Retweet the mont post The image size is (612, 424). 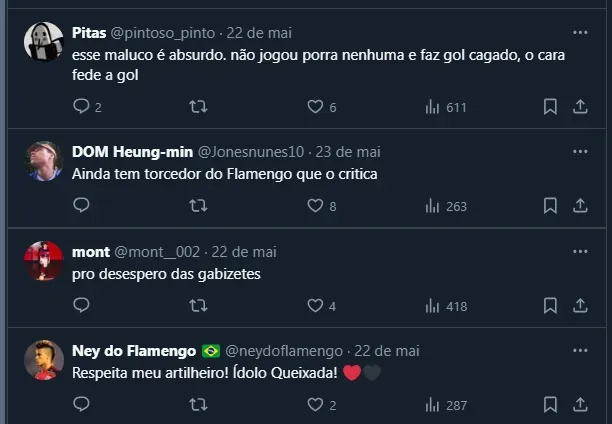198,306
